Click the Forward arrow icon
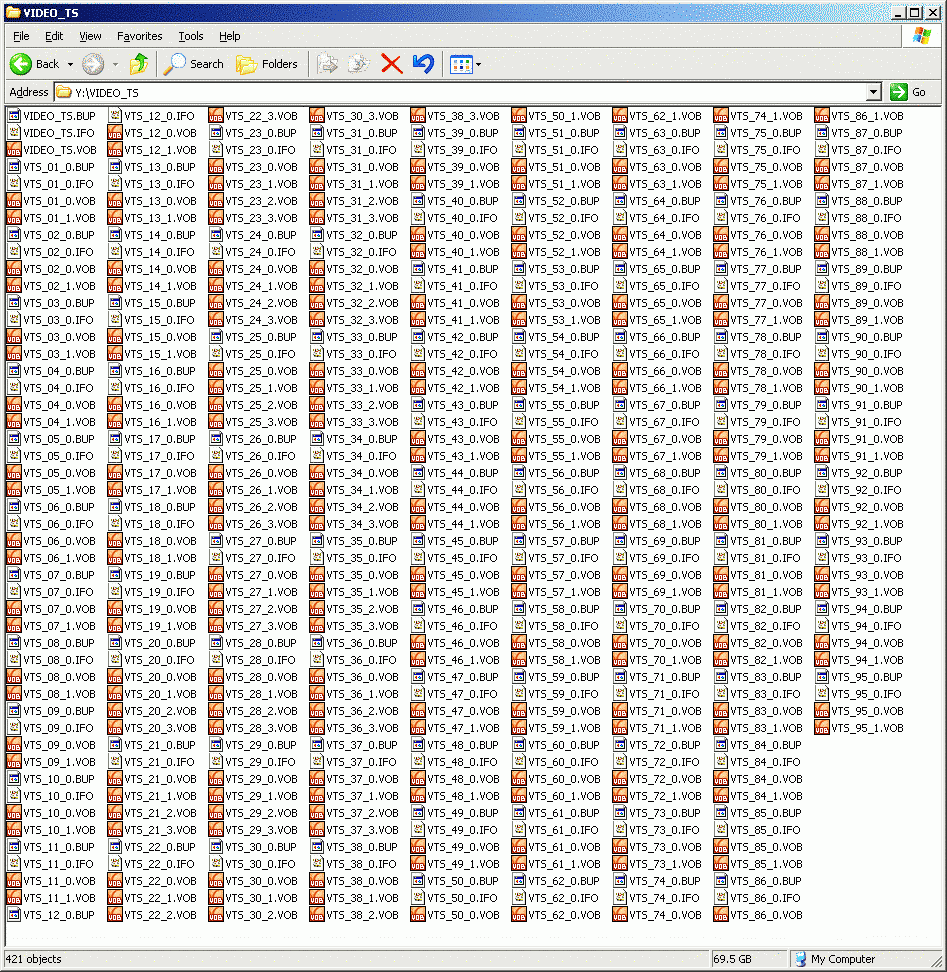947x972 pixels. [x=93, y=64]
